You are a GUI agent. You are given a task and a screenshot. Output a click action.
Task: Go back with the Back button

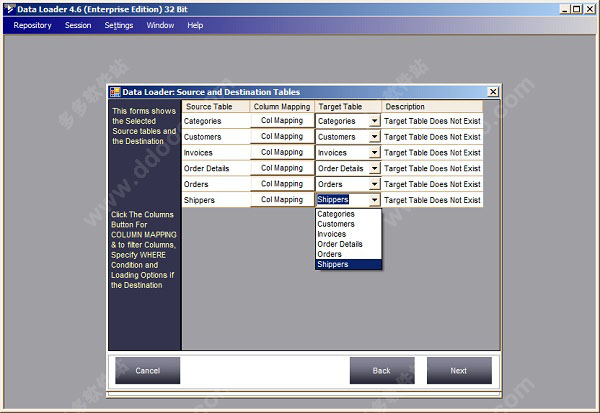[382, 371]
